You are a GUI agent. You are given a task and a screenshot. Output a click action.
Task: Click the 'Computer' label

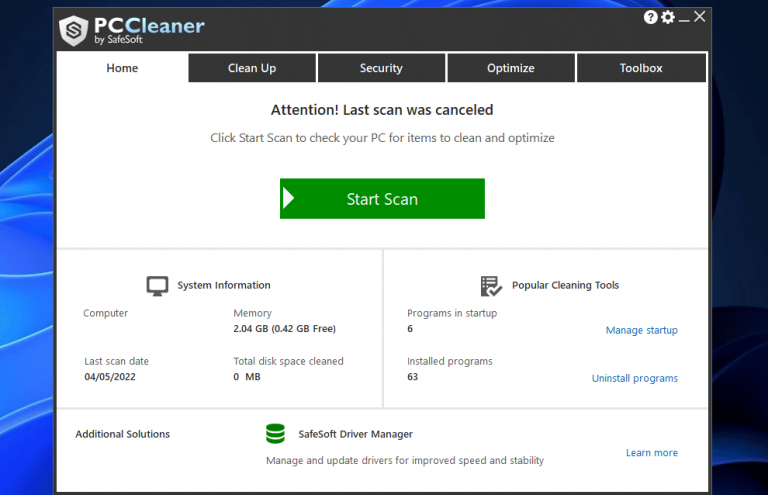coord(105,313)
